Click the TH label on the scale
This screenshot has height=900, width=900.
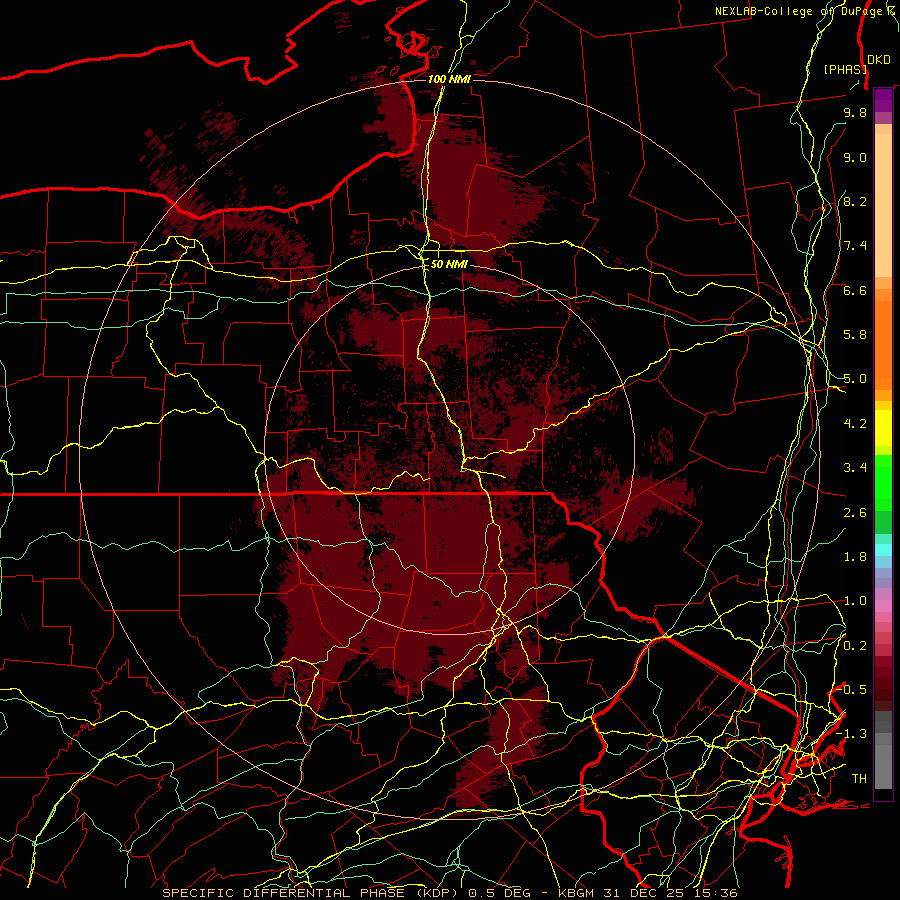859,779
